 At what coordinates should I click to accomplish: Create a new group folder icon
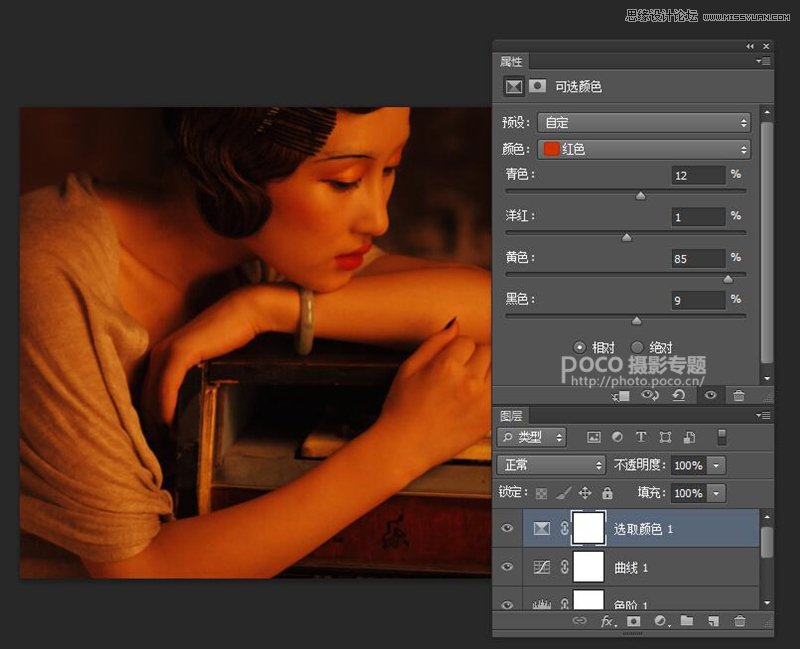[x=687, y=620]
